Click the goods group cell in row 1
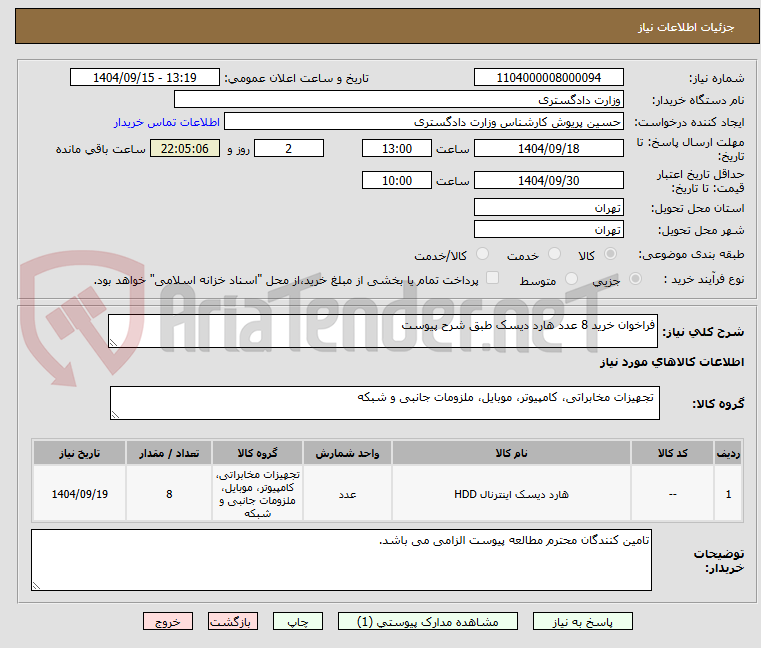Screen dimensions: 761x648 [257, 494]
